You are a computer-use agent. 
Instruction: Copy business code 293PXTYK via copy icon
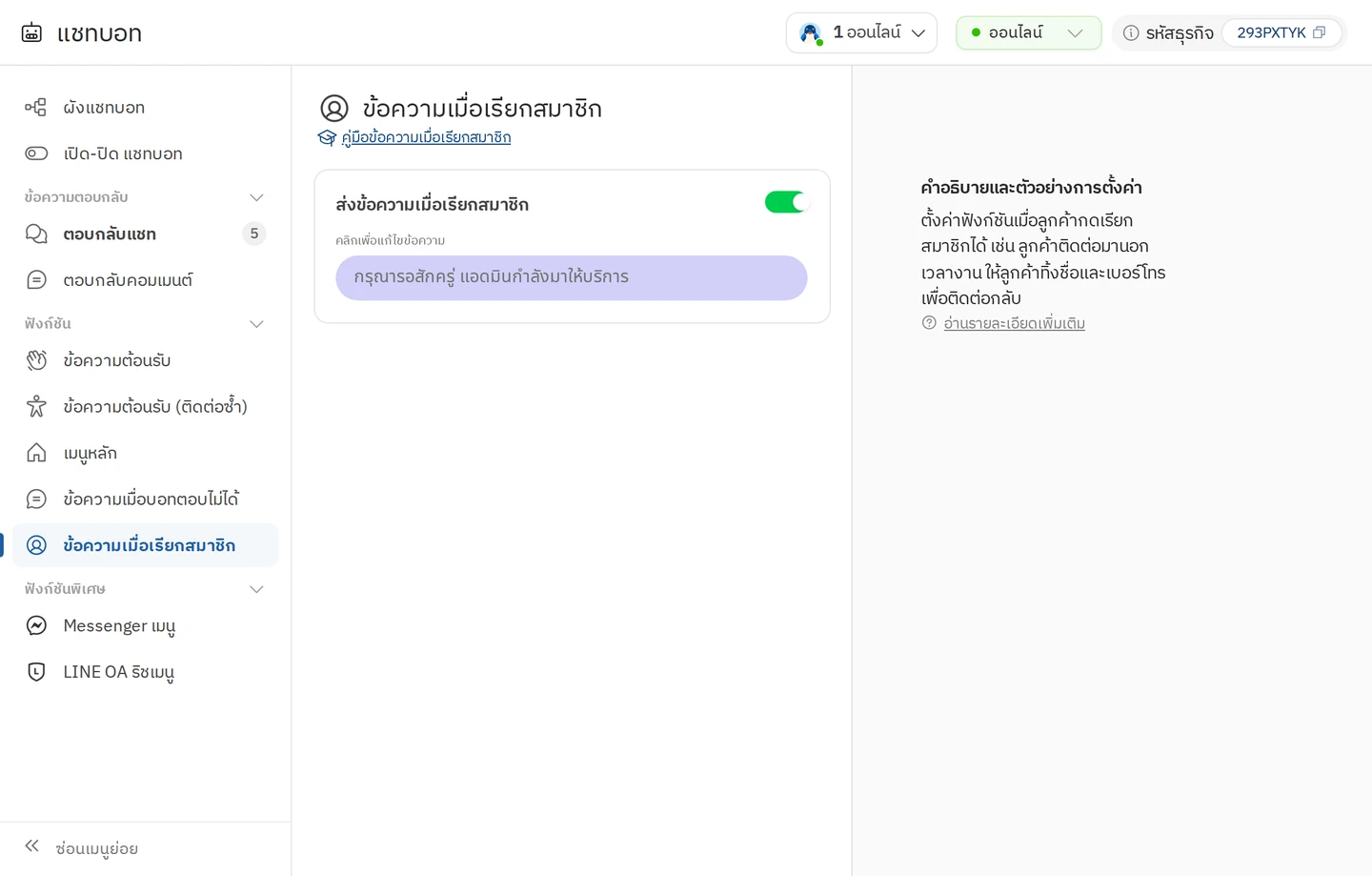(x=1320, y=32)
